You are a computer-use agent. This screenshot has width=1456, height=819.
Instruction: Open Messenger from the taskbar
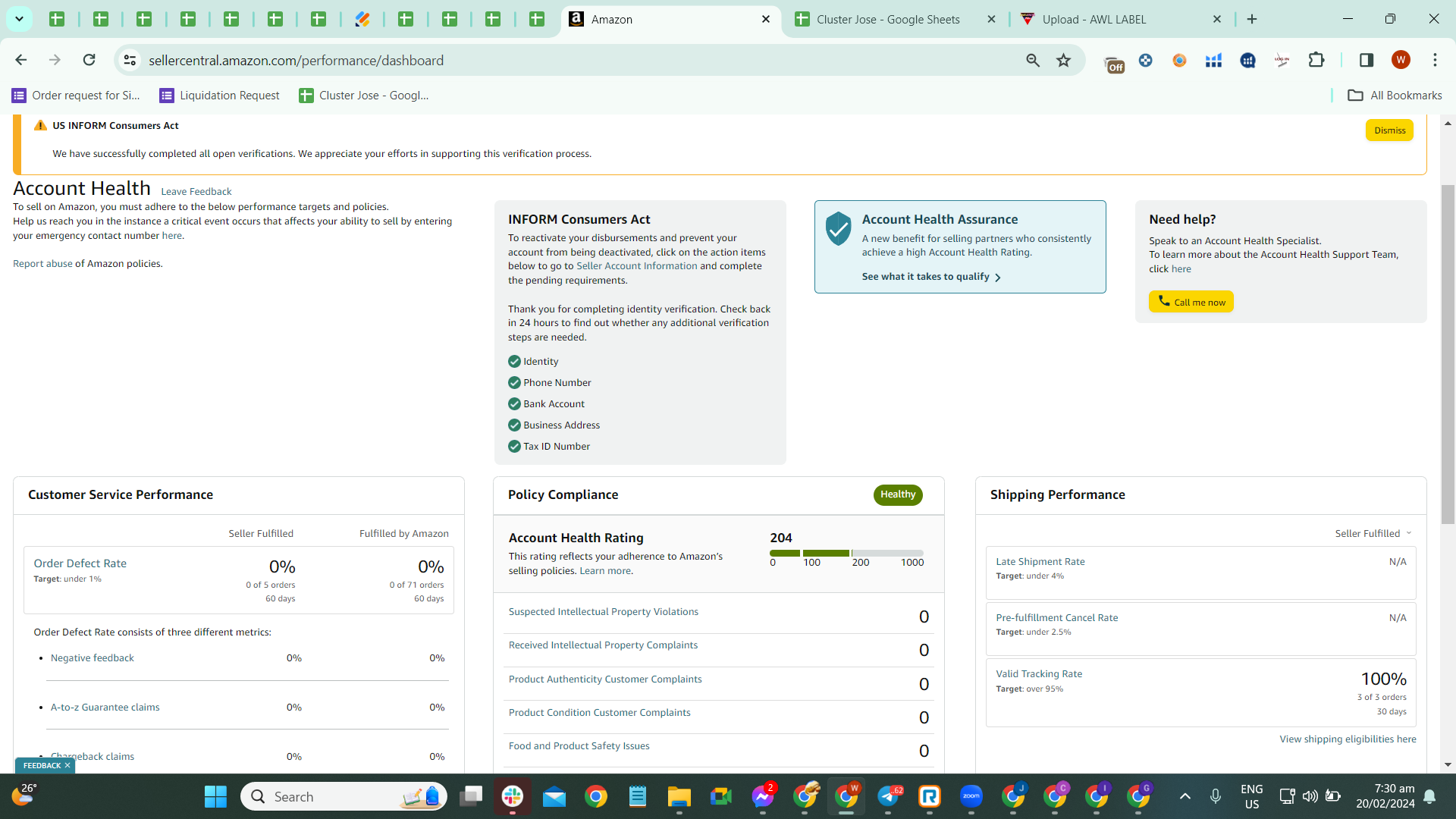(763, 796)
